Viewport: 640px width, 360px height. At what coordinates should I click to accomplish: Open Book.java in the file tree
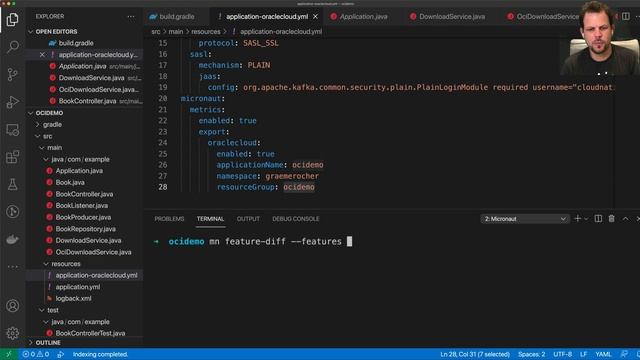pos(70,182)
